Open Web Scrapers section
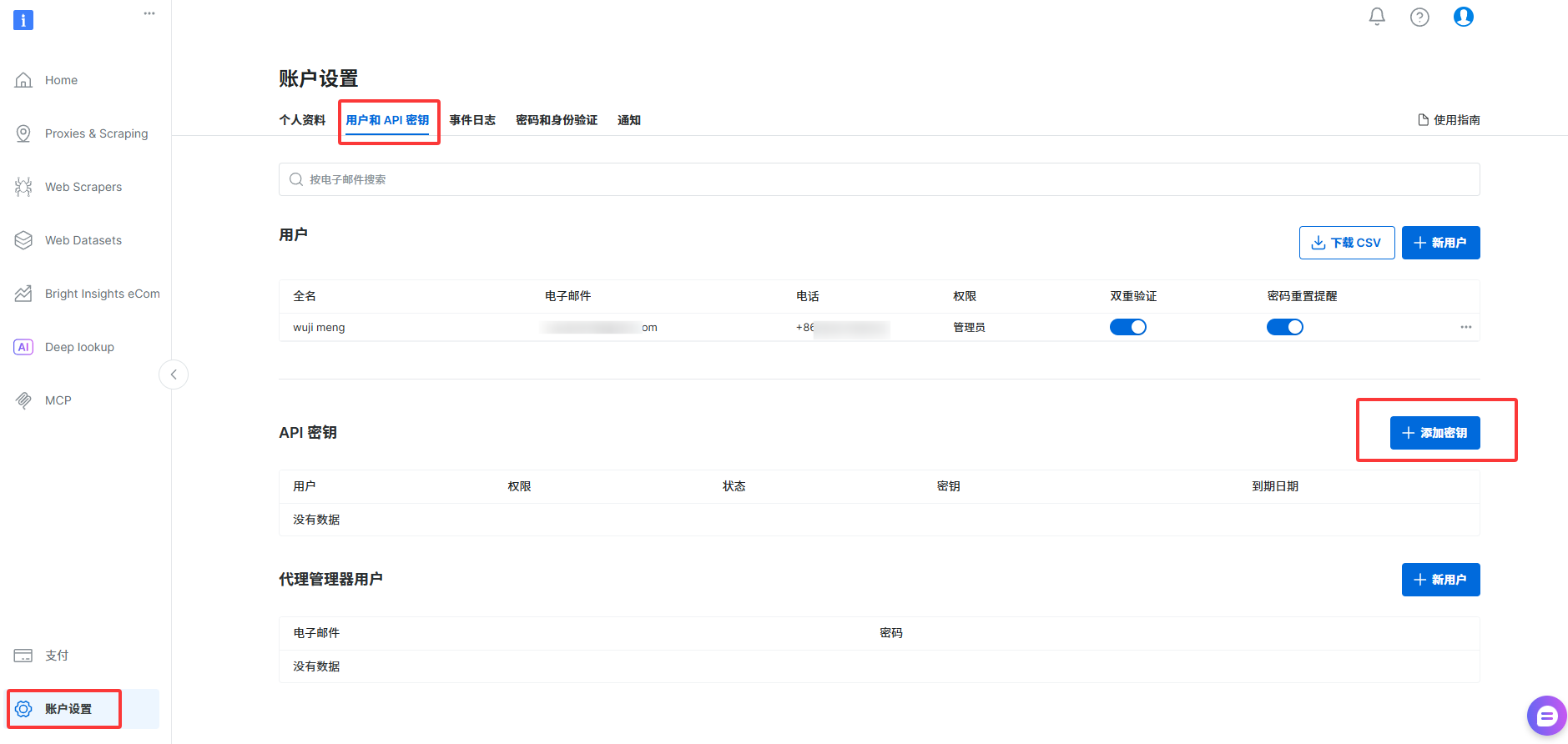The image size is (1568, 744). click(x=83, y=187)
